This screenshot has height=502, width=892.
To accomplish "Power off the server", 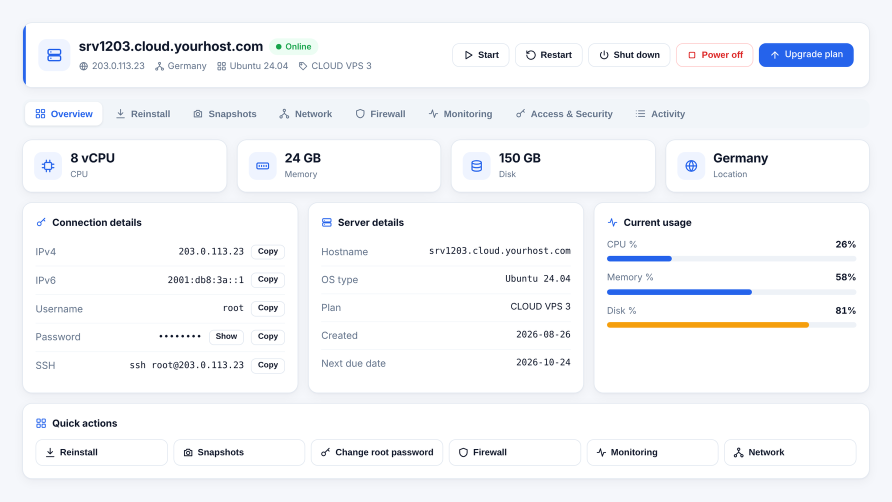I will 715,55.
